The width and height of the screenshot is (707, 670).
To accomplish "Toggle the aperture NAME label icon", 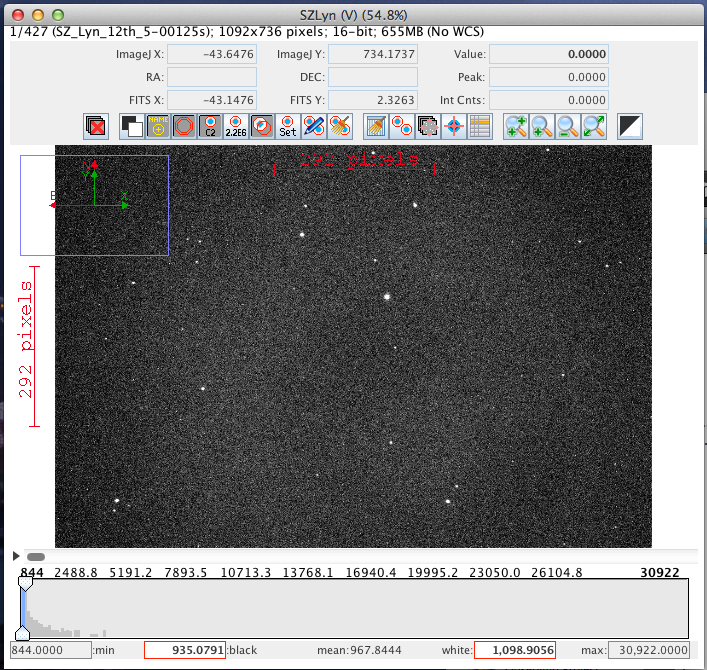I will click(158, 126).
